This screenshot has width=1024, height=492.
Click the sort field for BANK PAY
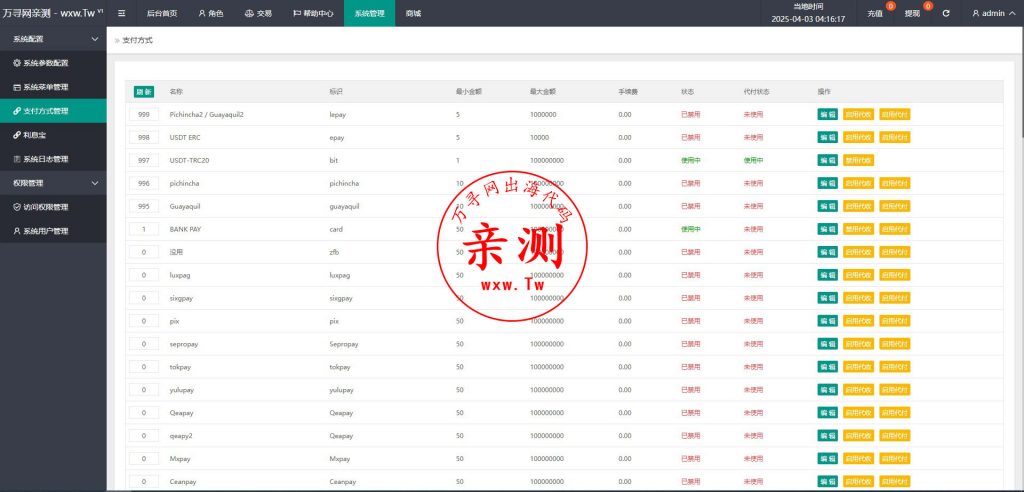(144, 229)
